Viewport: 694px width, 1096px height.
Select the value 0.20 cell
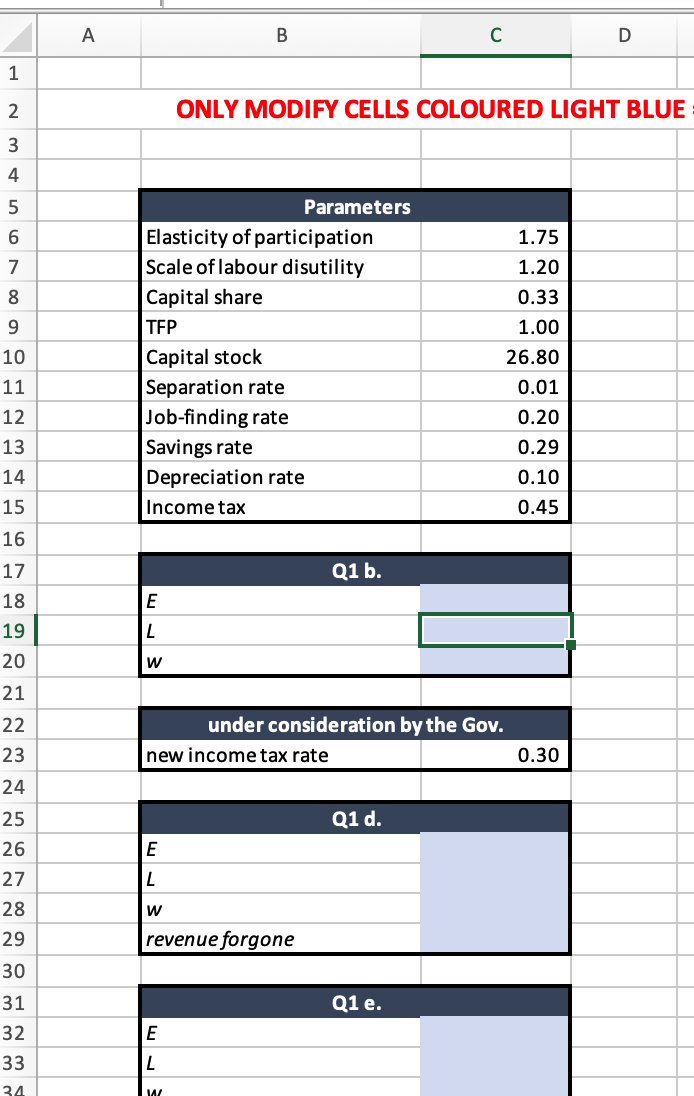(496, 417)
